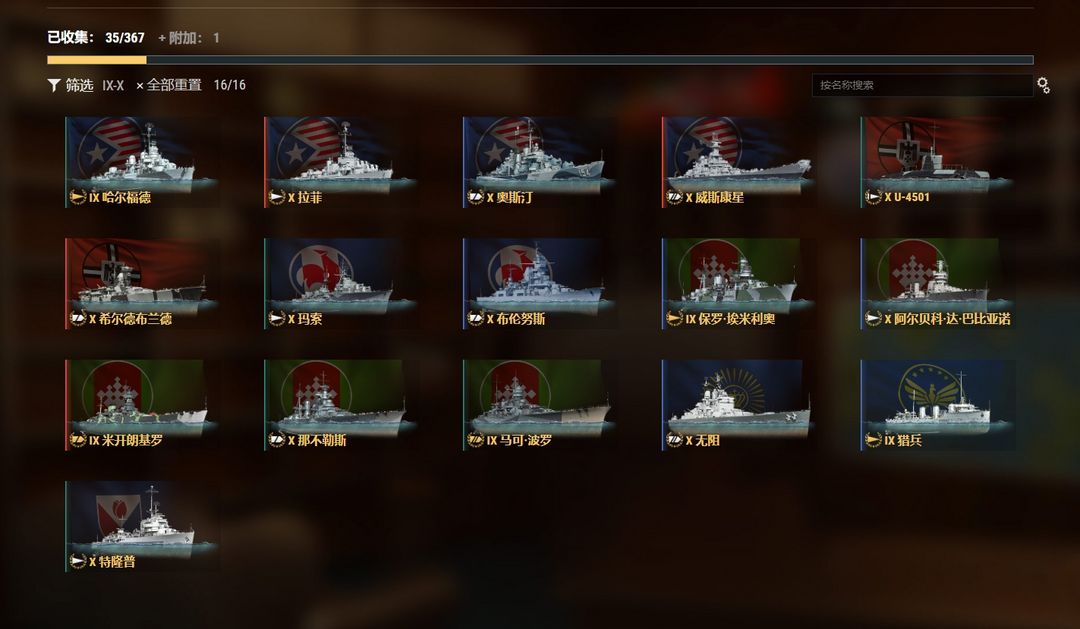Select the X 希尔德布兰德 ship card
The image size is (1080, 629).
pos(143,283)
